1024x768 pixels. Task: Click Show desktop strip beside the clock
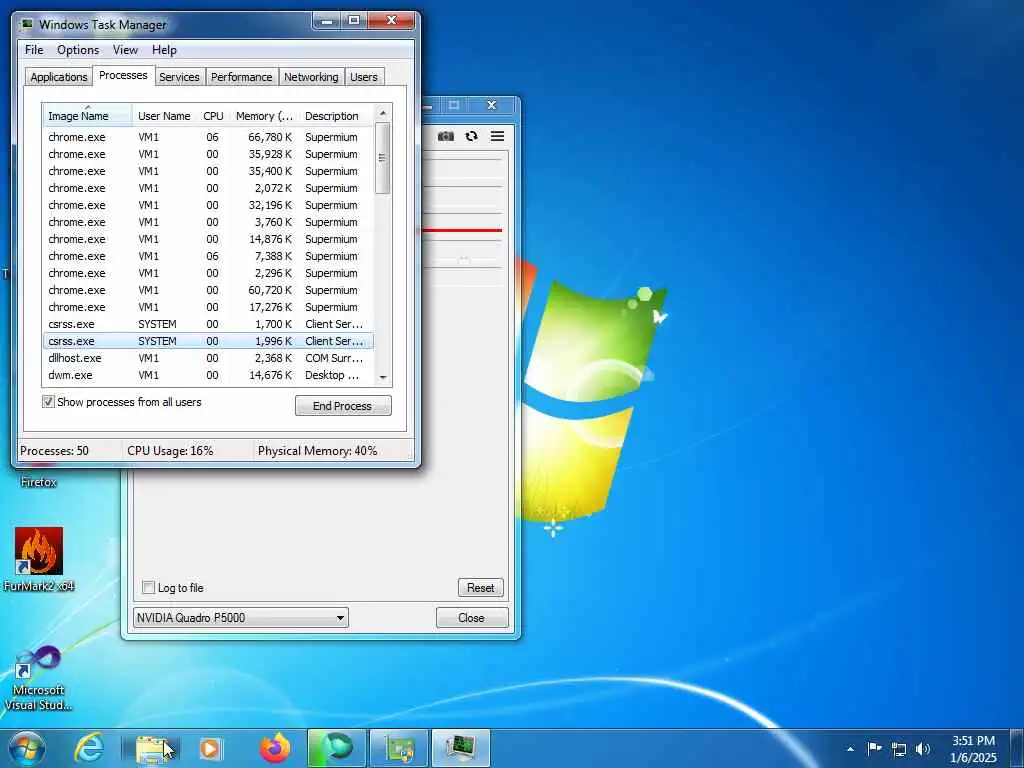tap(1017, 748)
